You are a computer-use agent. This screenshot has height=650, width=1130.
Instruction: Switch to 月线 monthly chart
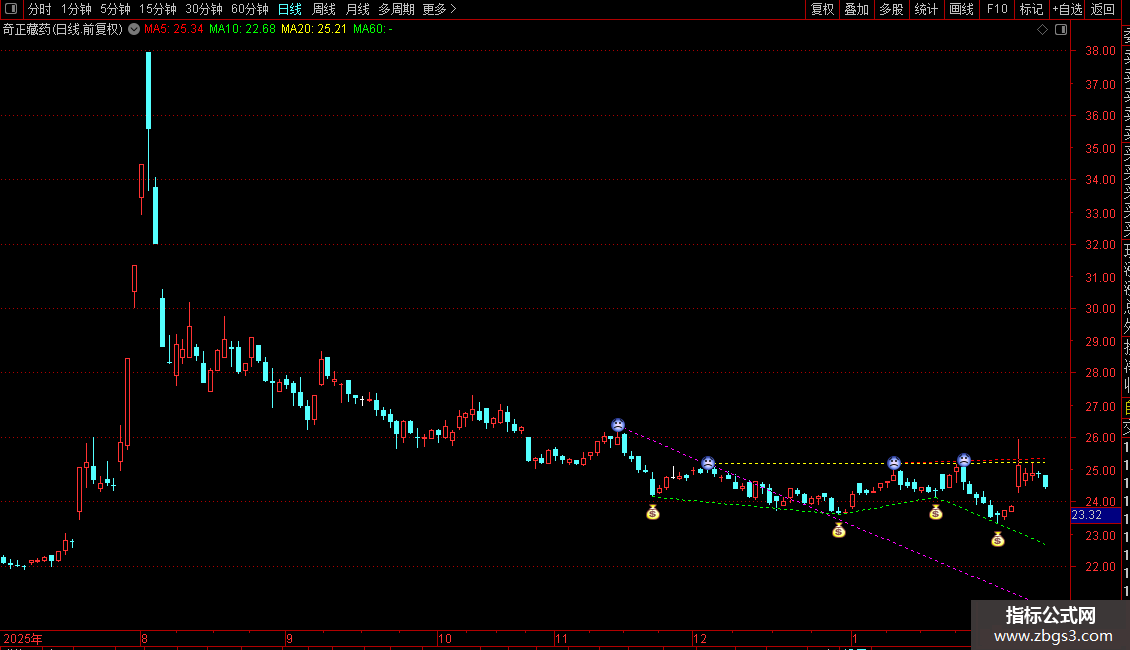click(357, 9)
